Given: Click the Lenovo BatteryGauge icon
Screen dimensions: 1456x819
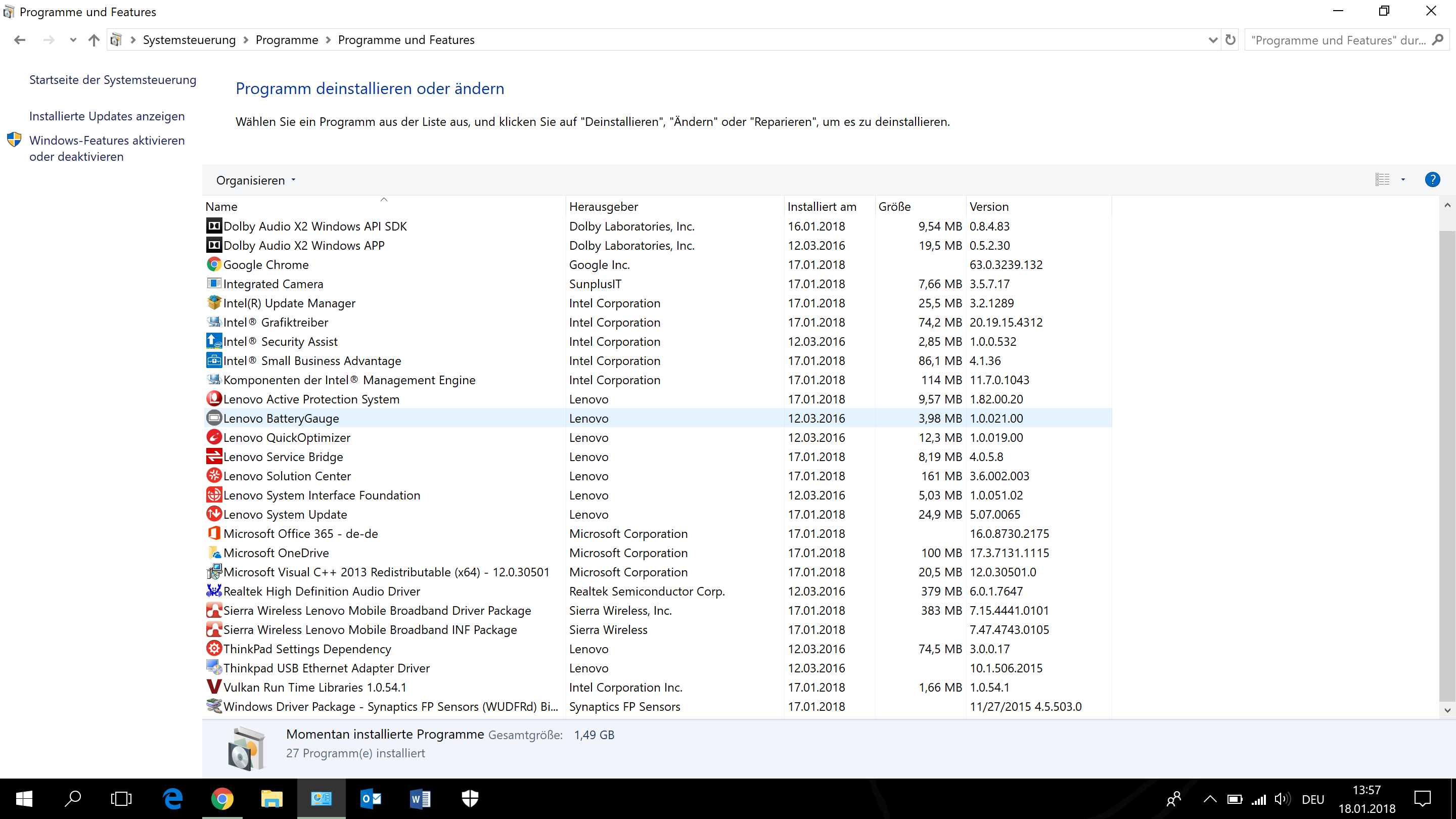Looking at the screenshot, I should click(x=214, y=418).
